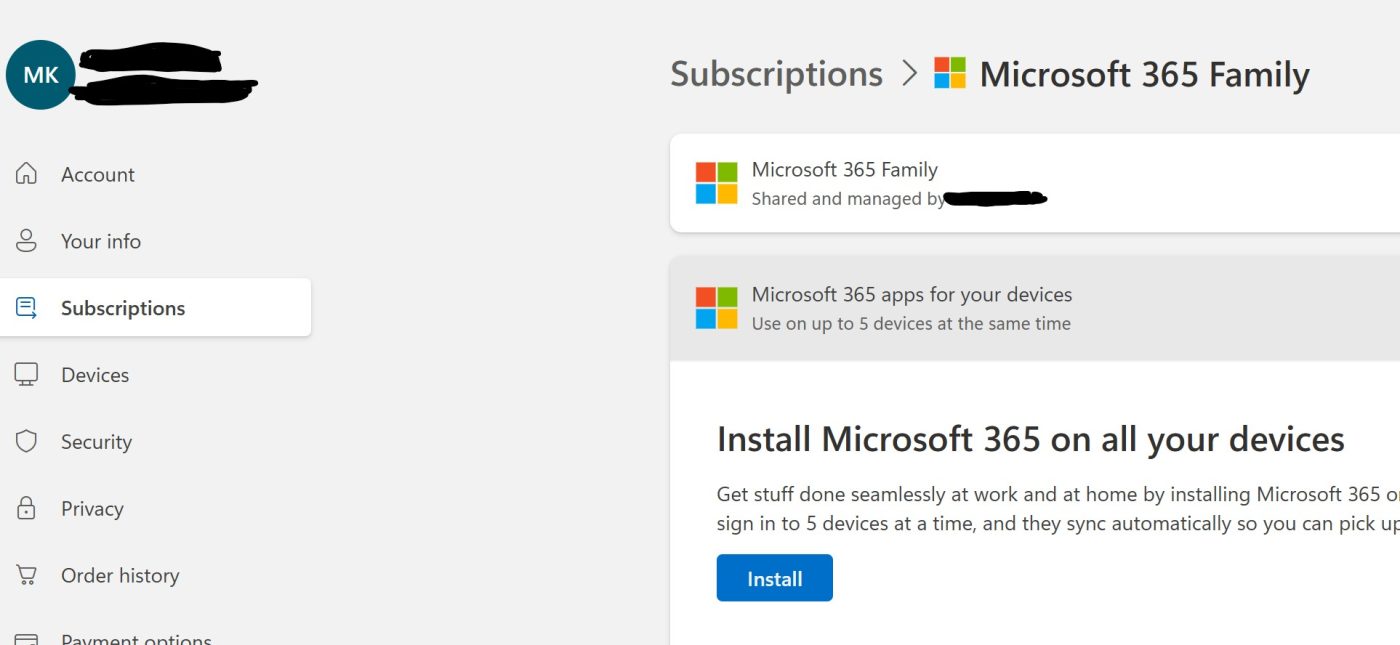The height and width of the screenshot is (645, 1400).
Task: Open Order history via the cart icon
Action: pyautogui.click(x=28, y=575)
